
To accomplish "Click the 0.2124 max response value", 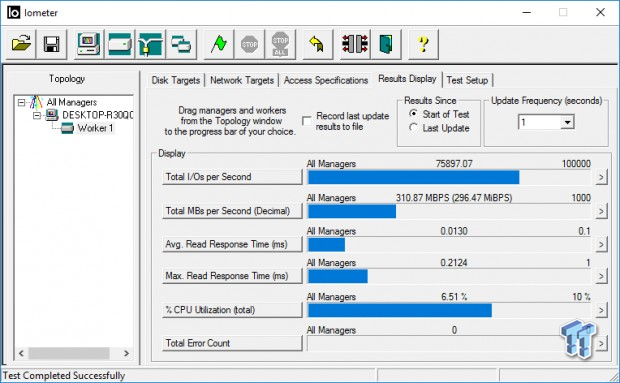I will [454, 263].
